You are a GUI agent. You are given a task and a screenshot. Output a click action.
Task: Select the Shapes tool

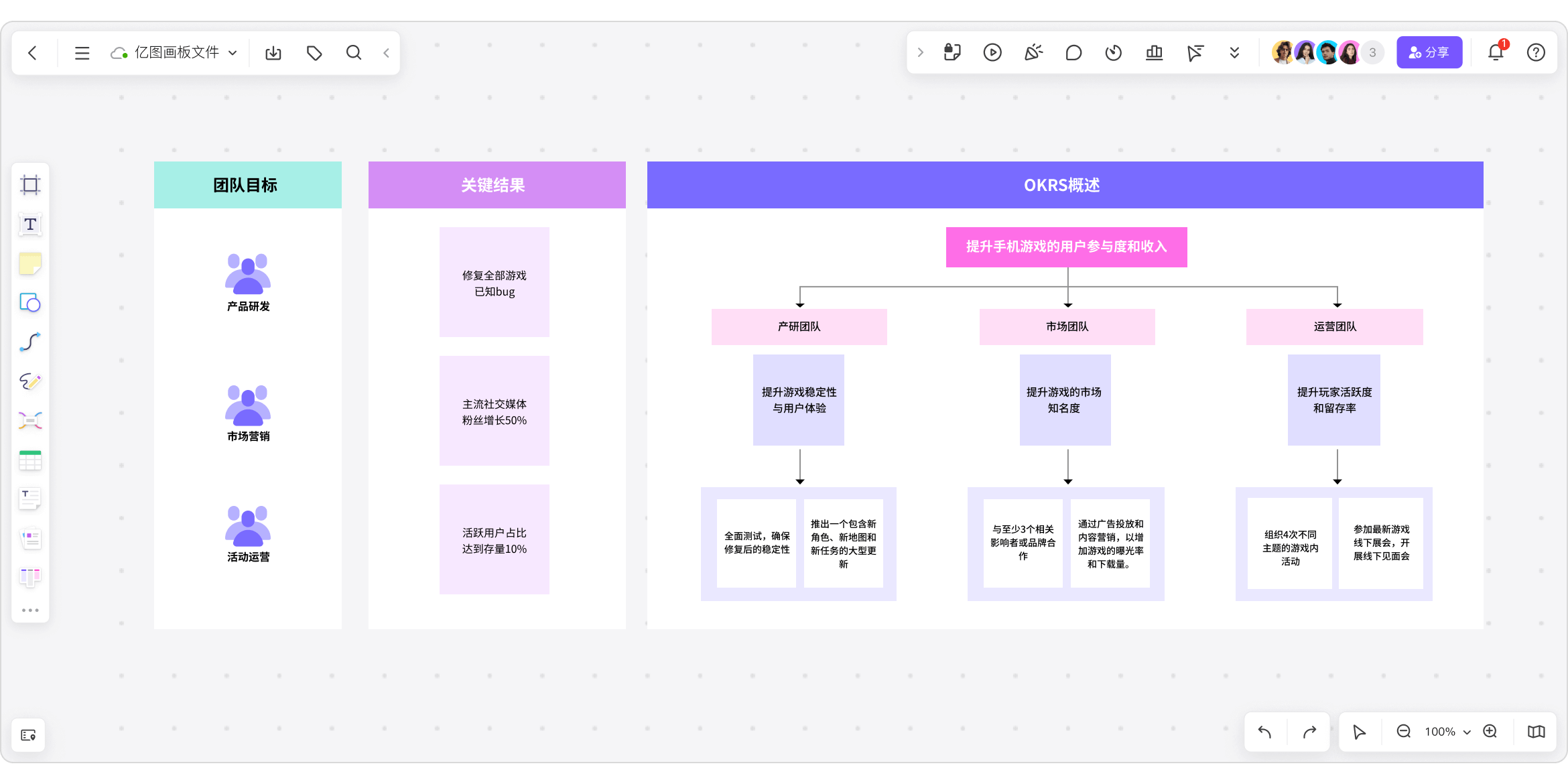pyautogui.click(x=30, y=303)
